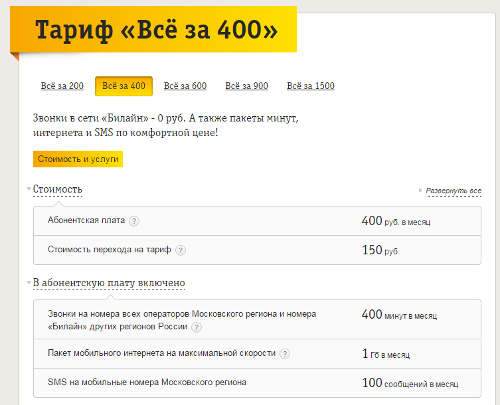Viewport: 500px width, 405px height.
Task: Click the Тариф «Всё за 400» title banner
Action: 153,29
